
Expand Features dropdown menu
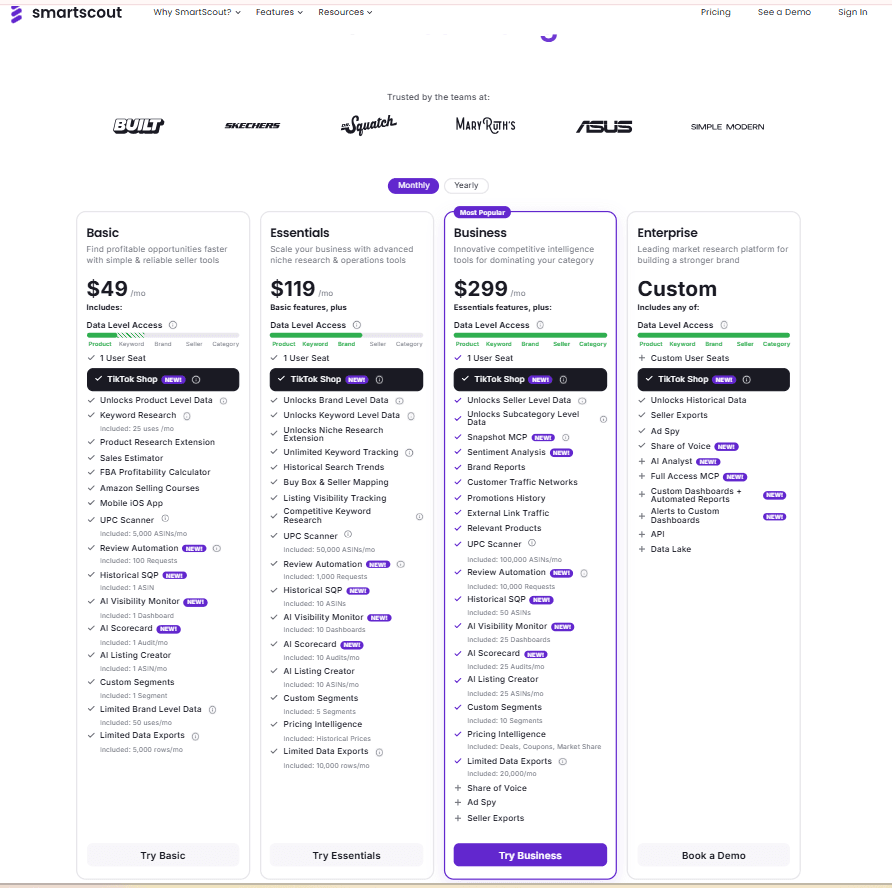point(279,12)
